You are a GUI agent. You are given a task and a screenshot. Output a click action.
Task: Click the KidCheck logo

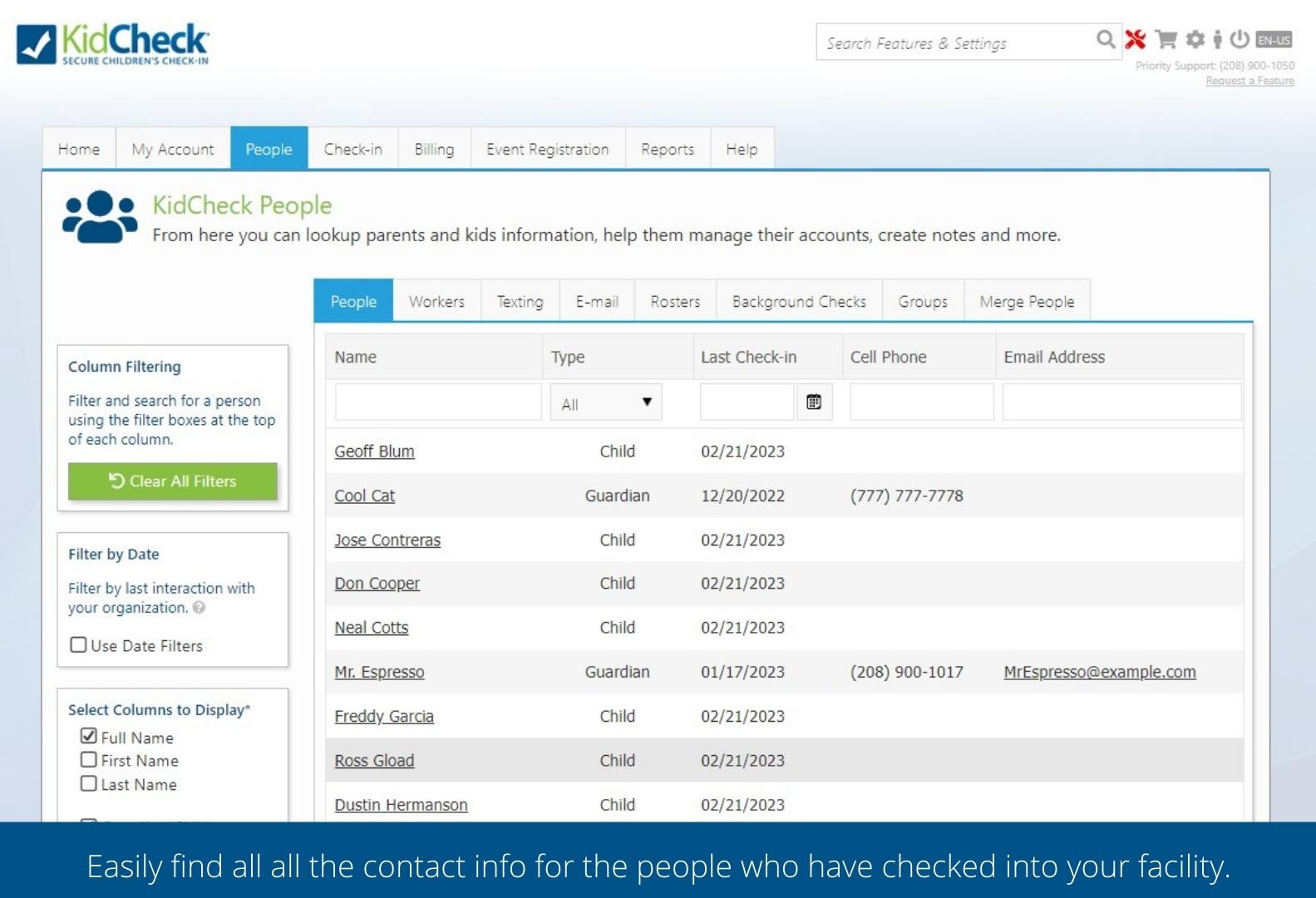coord(113,43)
